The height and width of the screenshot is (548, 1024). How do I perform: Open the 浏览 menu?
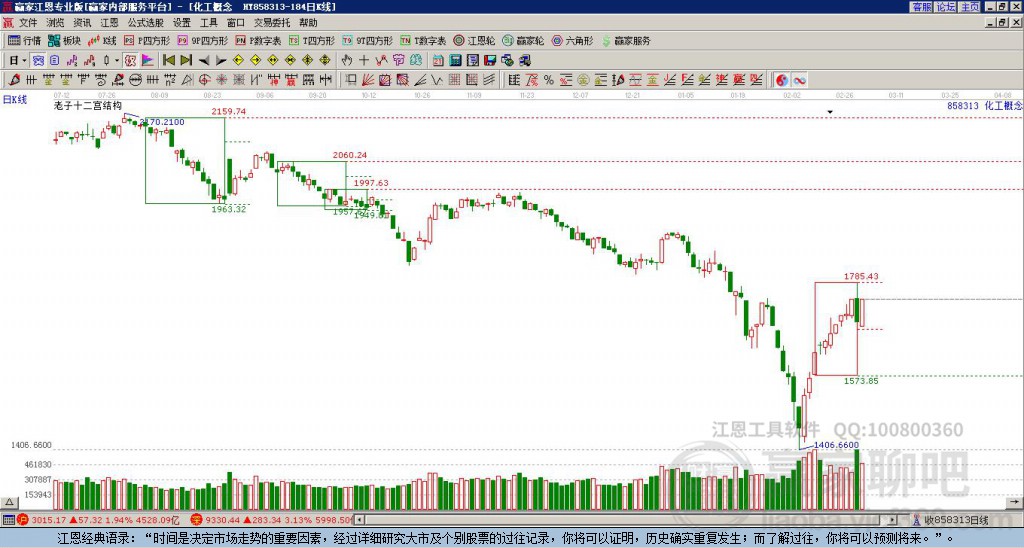[x=55, y=23]
